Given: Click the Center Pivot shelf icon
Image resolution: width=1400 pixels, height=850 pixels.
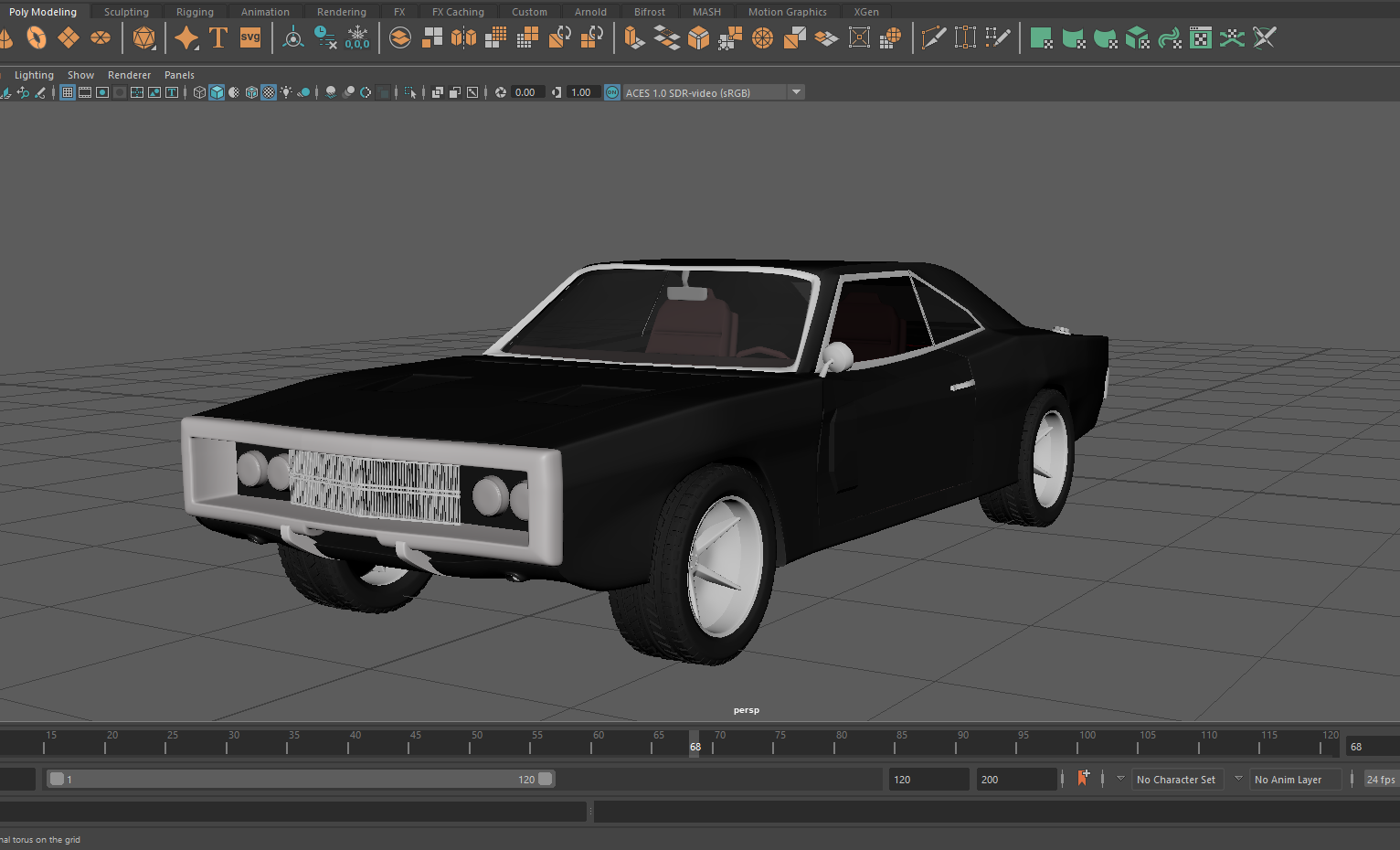Looking at the screenshot, I should pos(292,37).
